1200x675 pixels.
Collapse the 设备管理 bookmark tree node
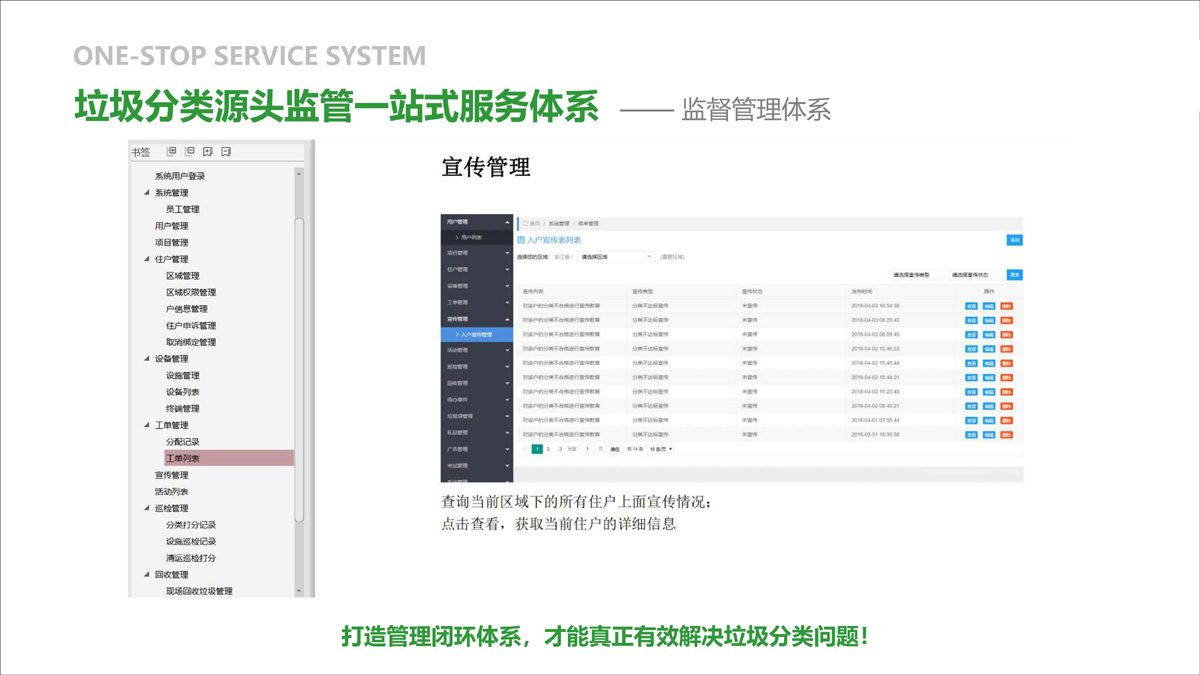click(146, 359)
